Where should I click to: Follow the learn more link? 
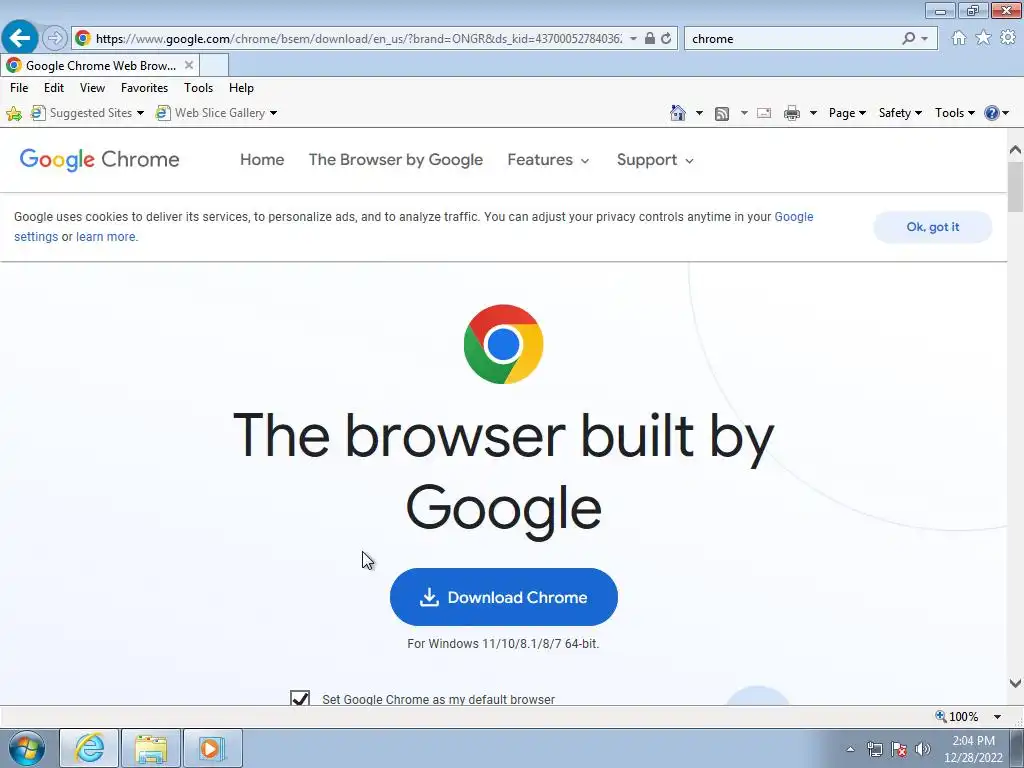click(106, 236)
